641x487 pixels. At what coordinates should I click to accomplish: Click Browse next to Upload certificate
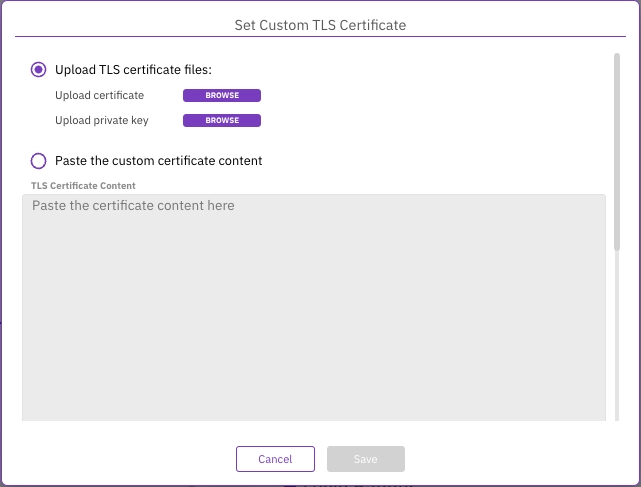(221, 96)
